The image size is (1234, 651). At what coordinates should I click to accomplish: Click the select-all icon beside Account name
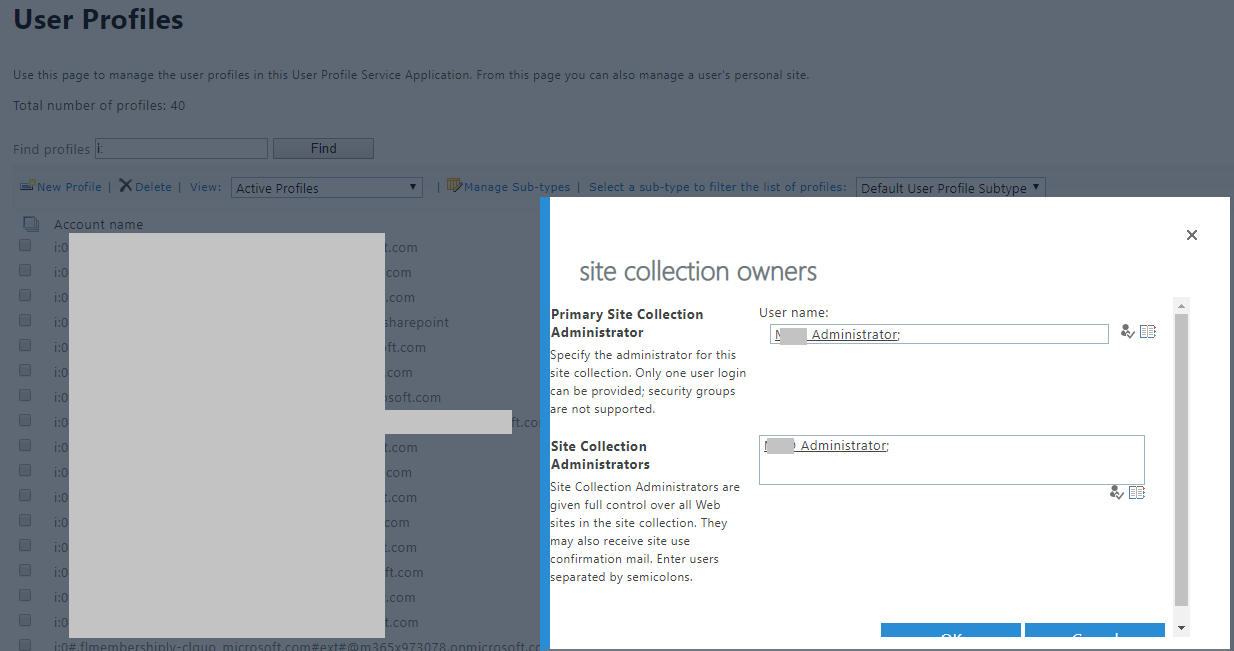pyautogui.click(x=30, y=224)
